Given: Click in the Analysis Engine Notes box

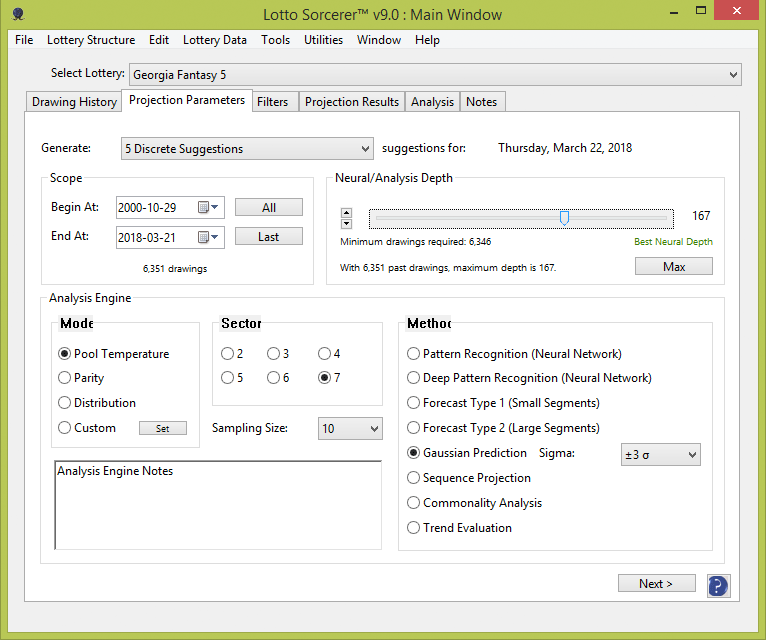Looking at the screenshot, I should (218, 505).
